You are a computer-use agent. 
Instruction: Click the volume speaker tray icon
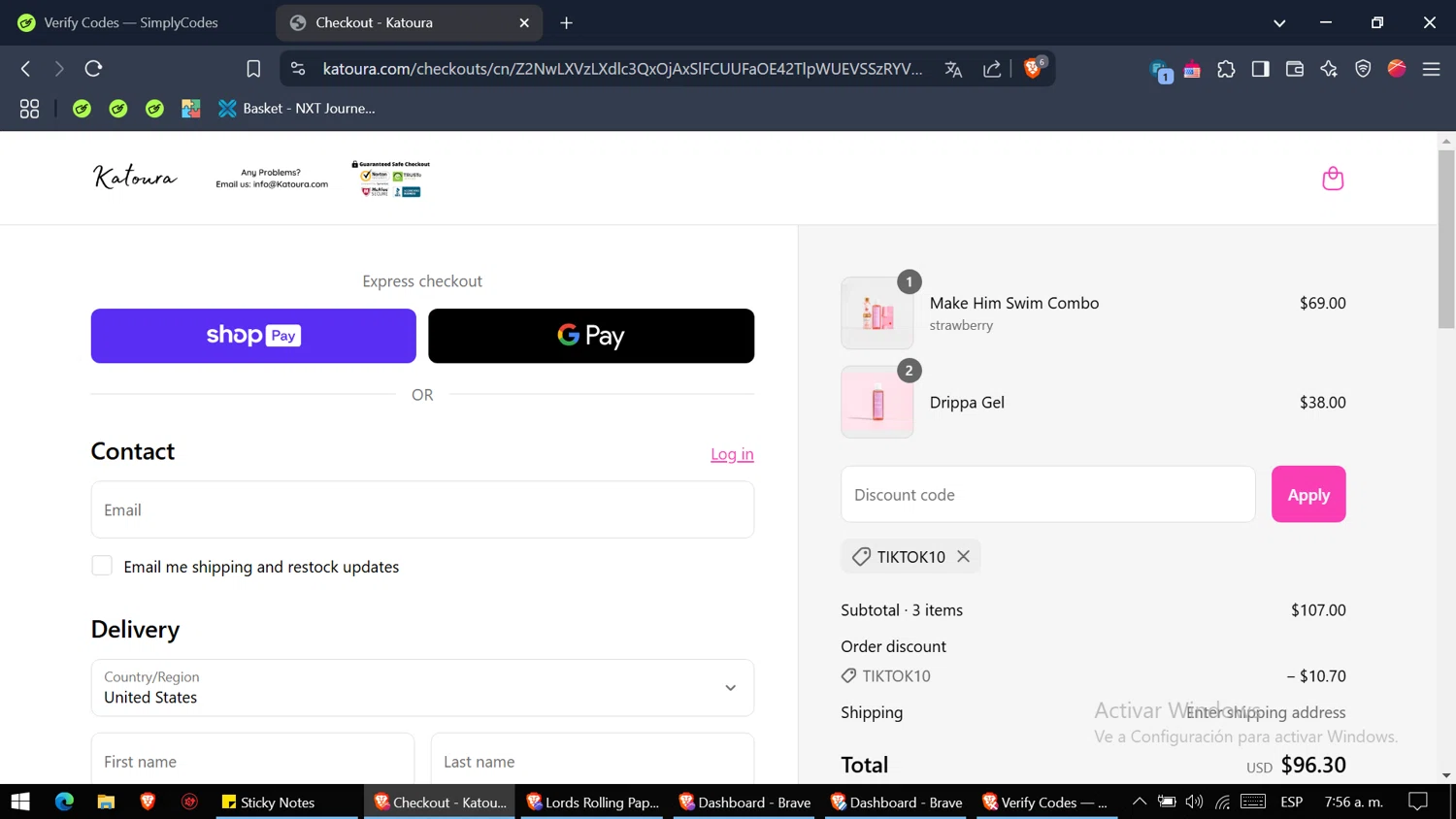(1194, 802)
